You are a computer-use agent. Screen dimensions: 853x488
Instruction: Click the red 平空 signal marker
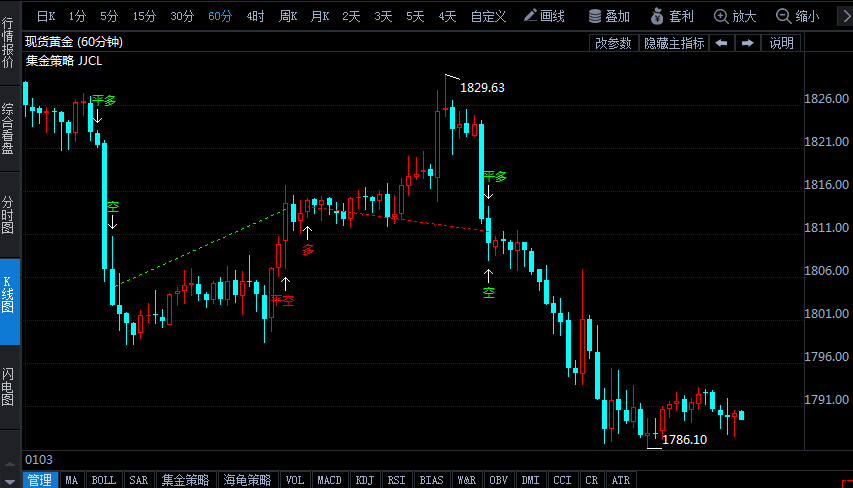pyautogui.click(x=283, y=300)
